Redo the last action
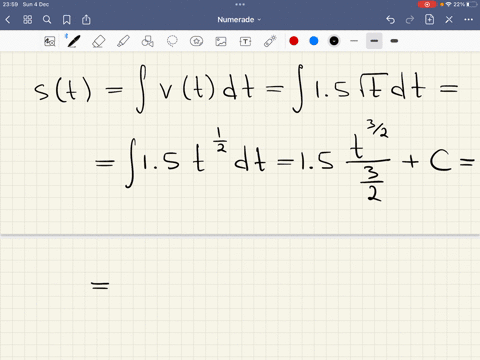The image size is (480, 360). (x=410, y=20)
